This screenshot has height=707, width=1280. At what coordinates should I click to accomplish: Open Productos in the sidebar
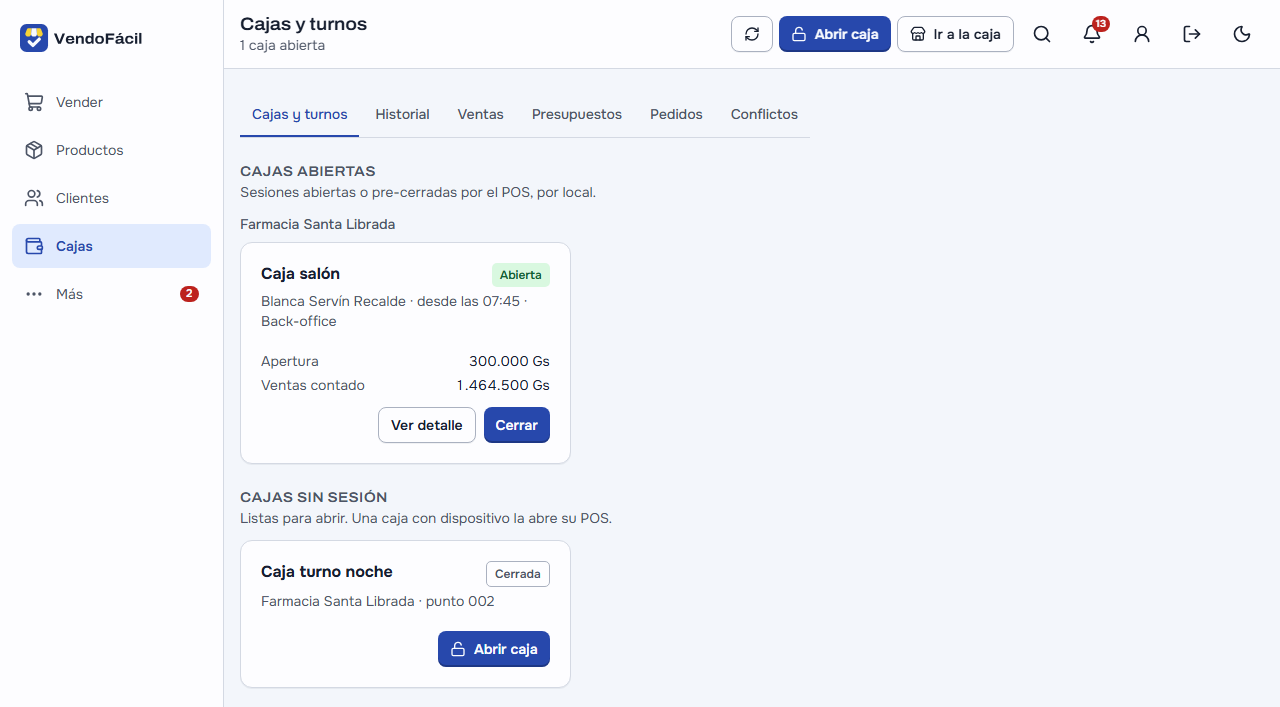click(111, 150)
